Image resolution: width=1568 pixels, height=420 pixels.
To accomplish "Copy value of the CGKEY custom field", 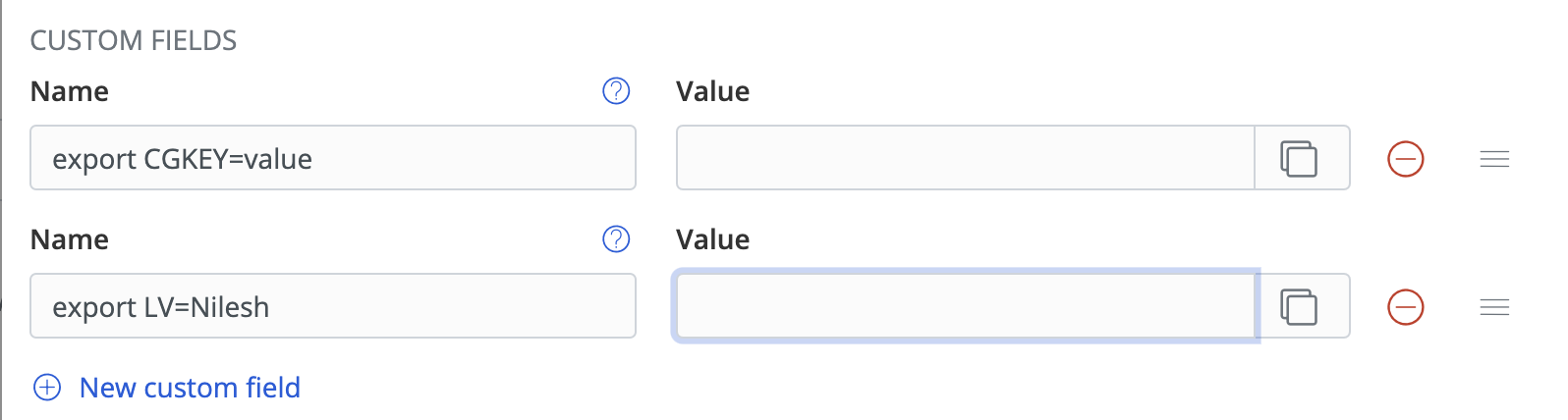I will 1299,158.
